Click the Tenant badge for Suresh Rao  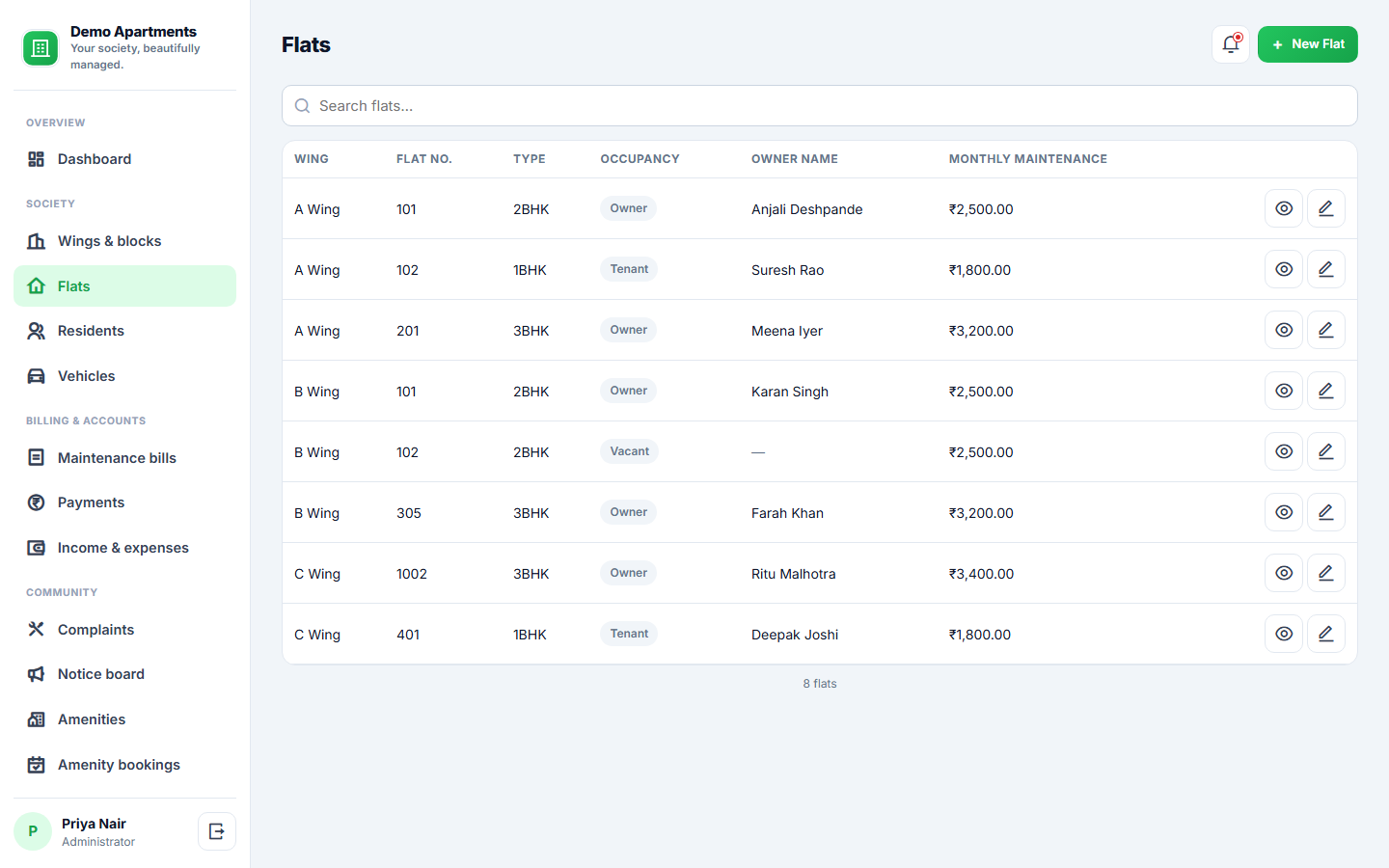point(629,269)
